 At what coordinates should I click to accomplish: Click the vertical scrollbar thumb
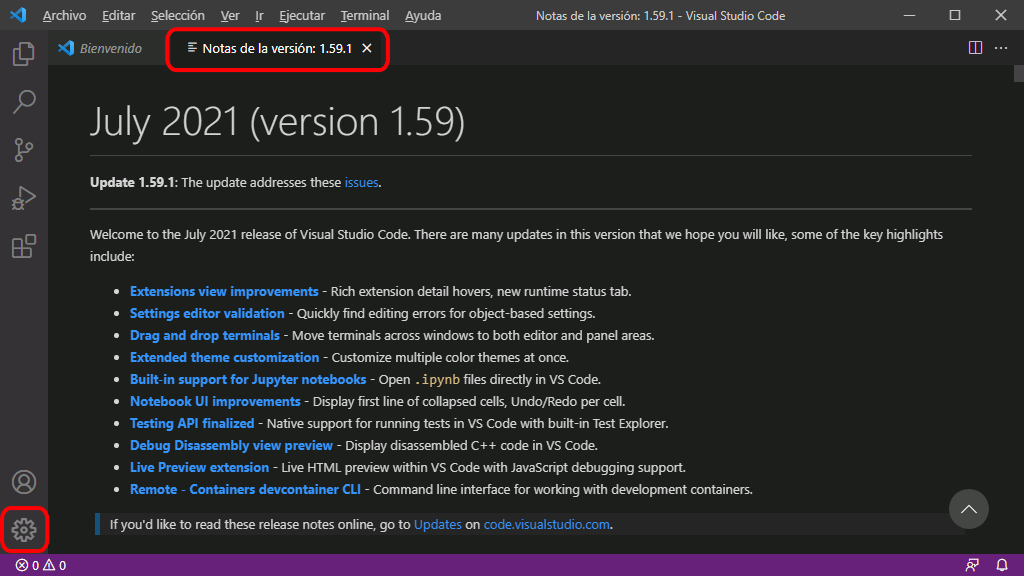pos(1019,73)
